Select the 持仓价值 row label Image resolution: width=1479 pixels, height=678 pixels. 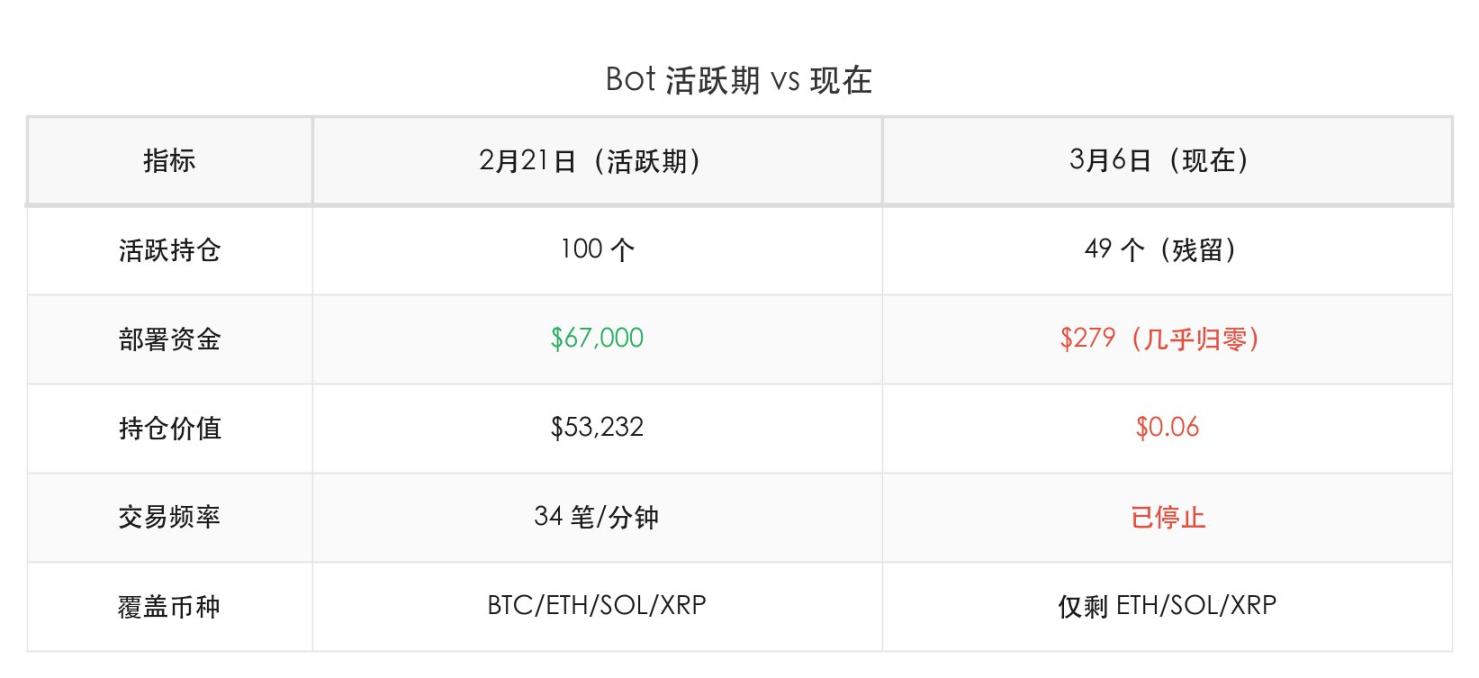tap(169, 428)
